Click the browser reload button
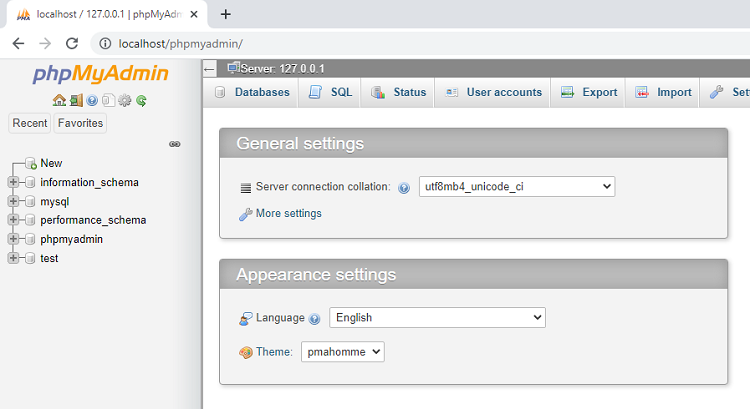Viewport: 750px width, 409px height. click(x=72, y=44)
